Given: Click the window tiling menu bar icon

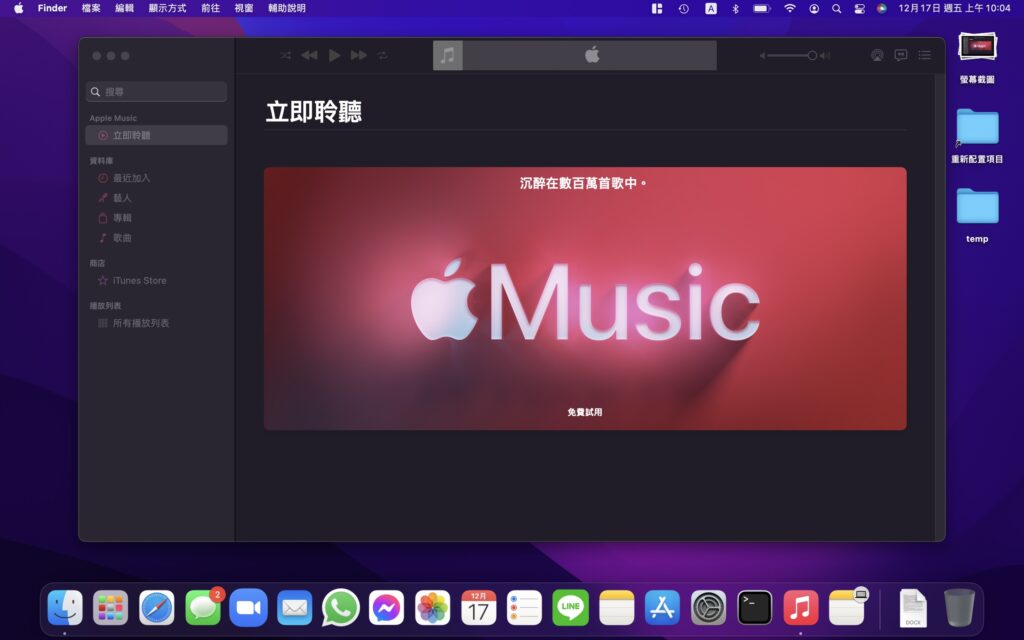Looking at the screenshot, I should 657,8.
